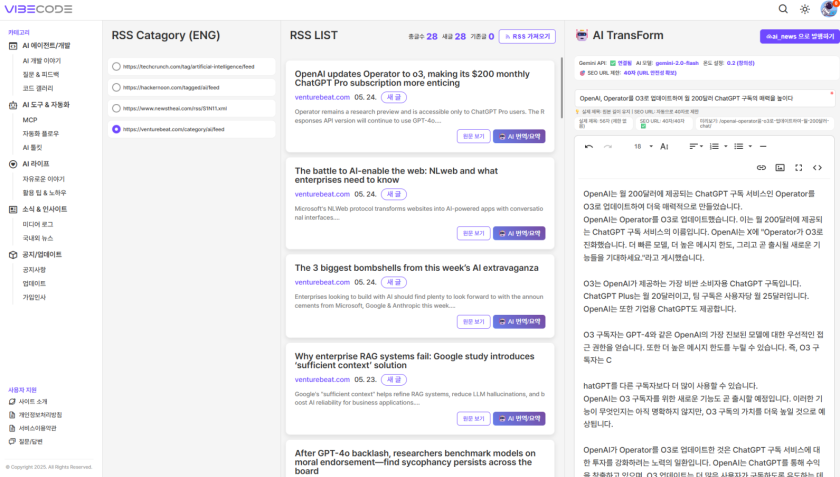Insert a horizontal line with the dash icon
Viewport: 840px width, 477px height.
tap(763, 146)
